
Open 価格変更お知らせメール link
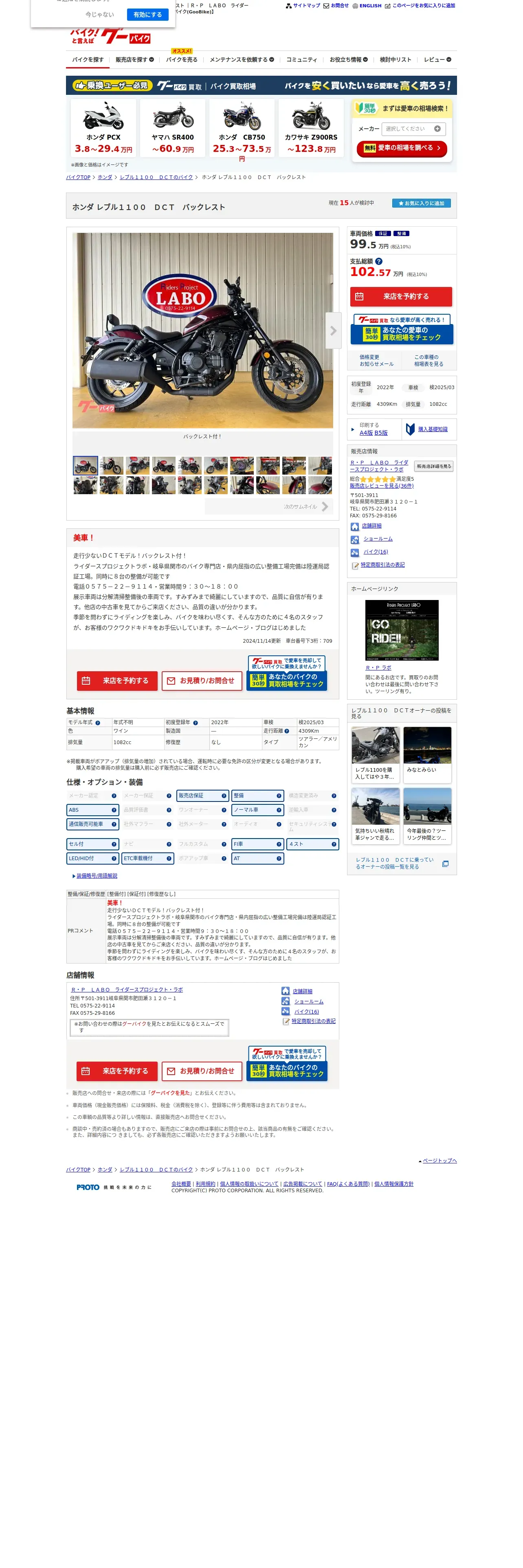tap(376, 360)
